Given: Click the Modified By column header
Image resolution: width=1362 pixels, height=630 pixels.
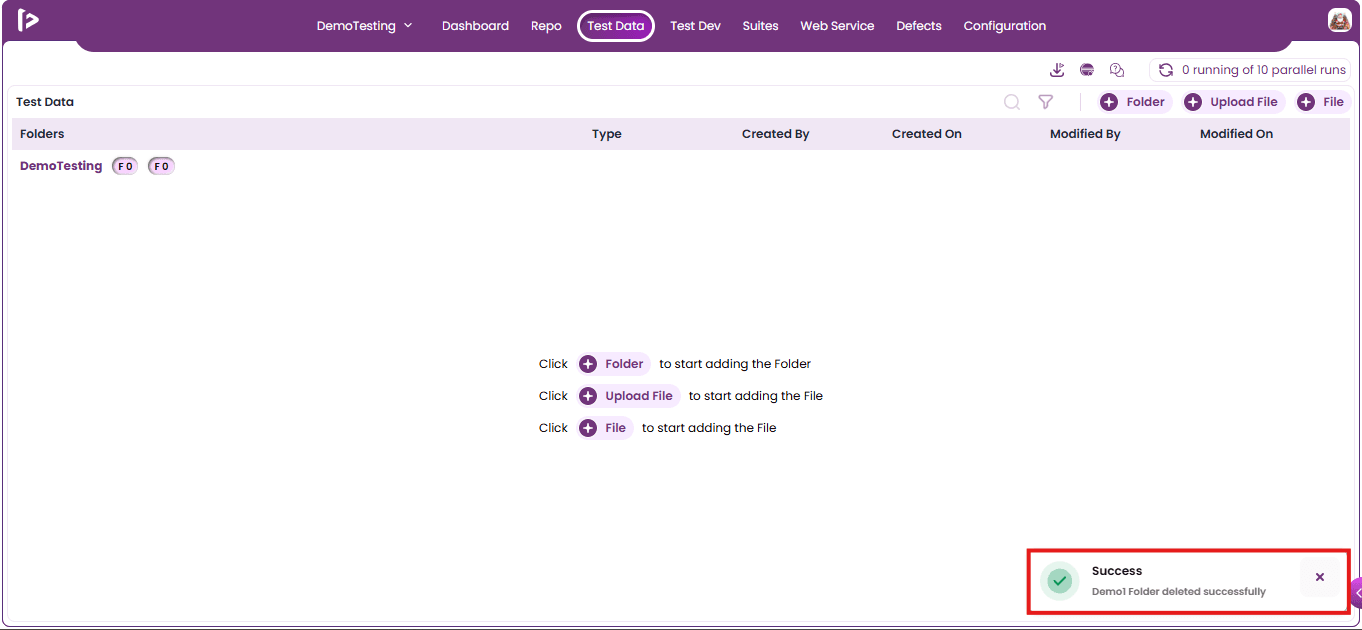Looking at the screenshot, I should [x=1085, y=134].
